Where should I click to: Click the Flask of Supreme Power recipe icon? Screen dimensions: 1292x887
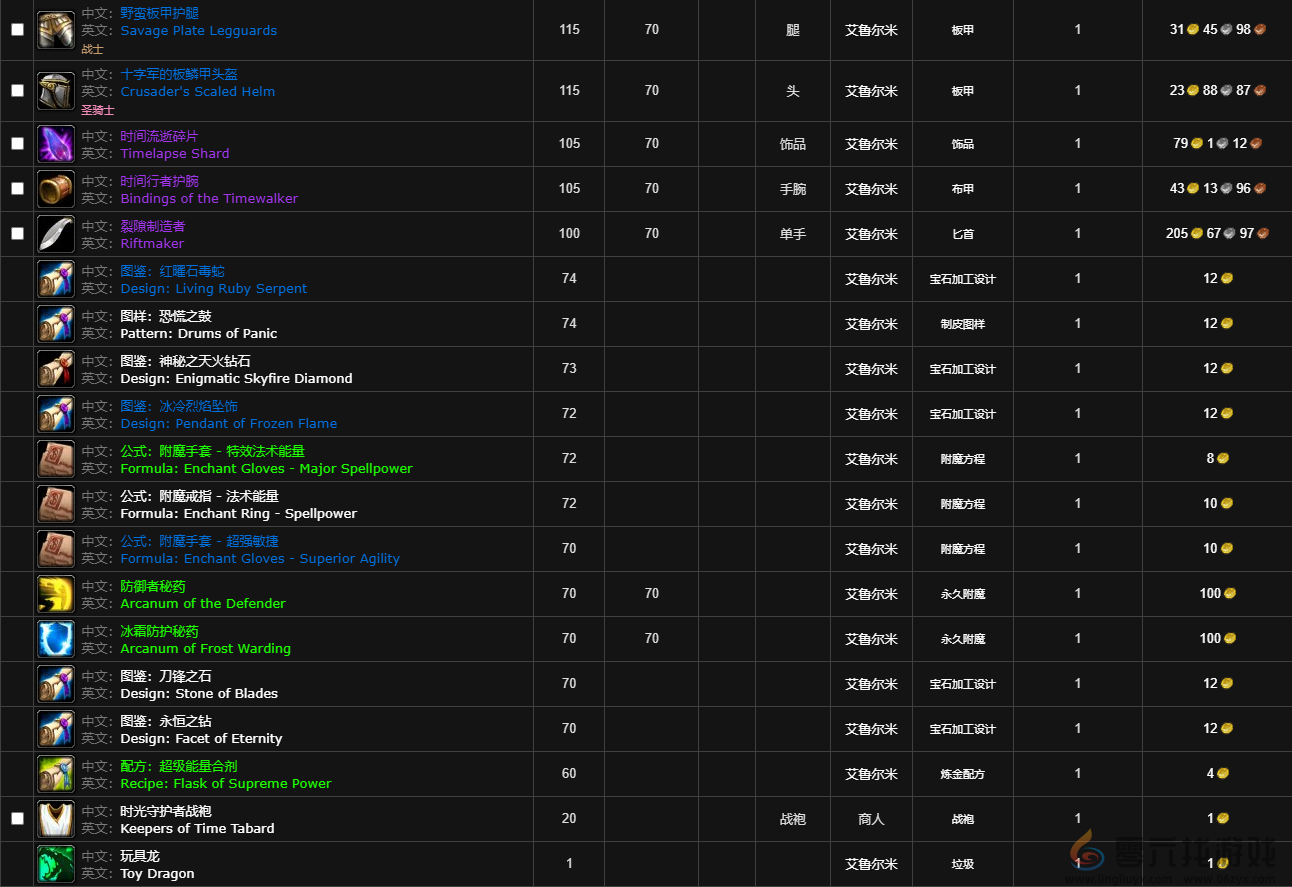tap(56, 774)
